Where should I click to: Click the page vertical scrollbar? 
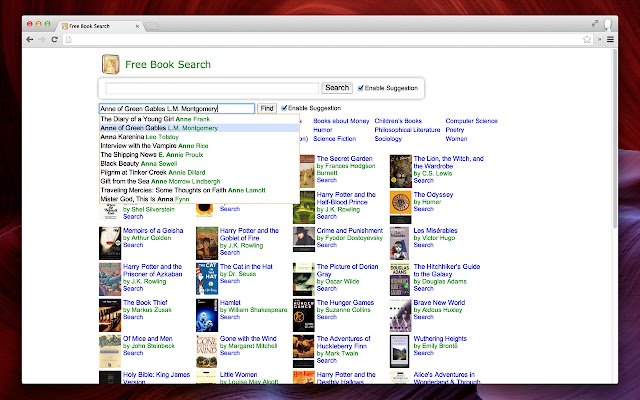pos(615,139)
